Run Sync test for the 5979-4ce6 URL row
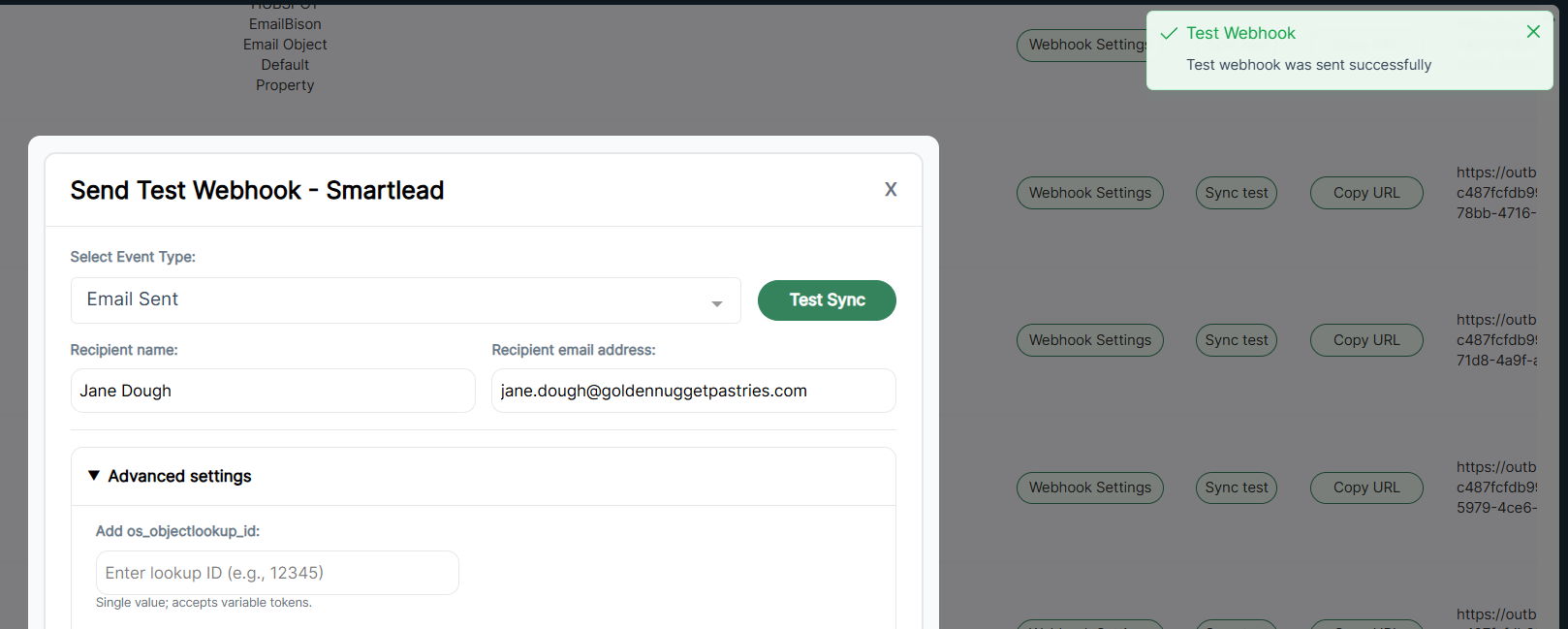Viewport: 1568px width, 629px height. tap(1236, 487)
